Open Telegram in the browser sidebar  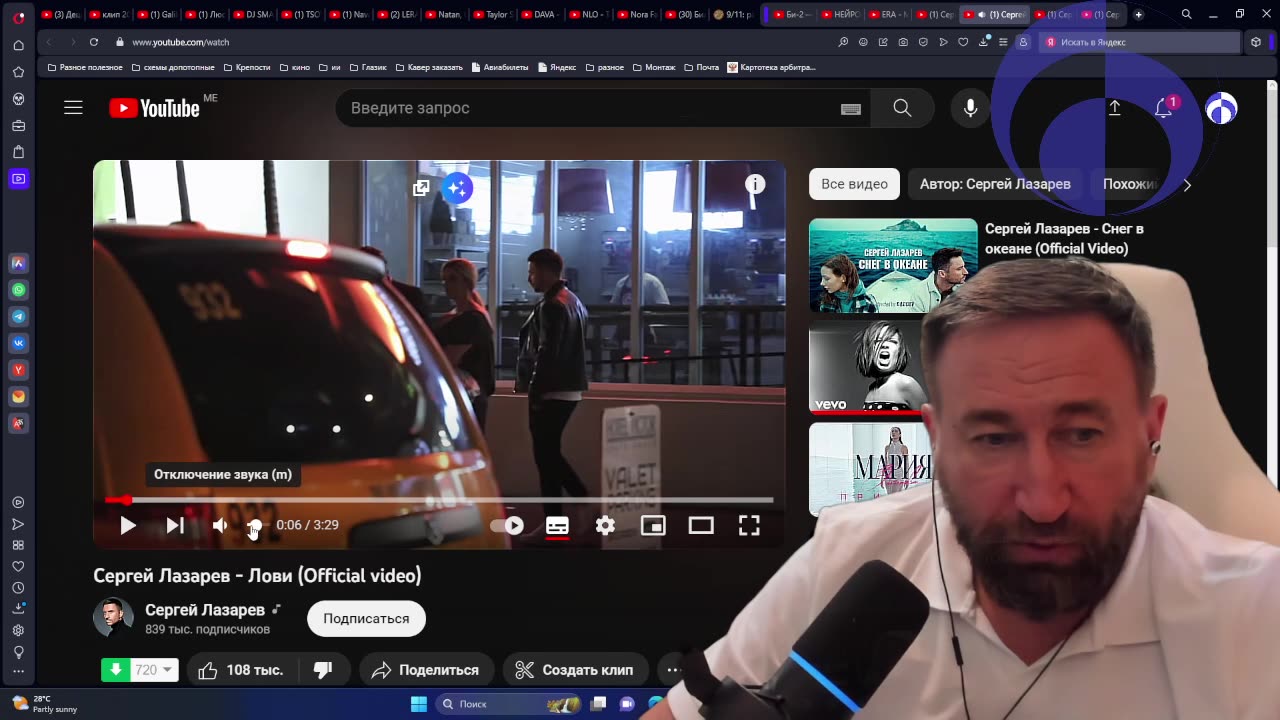pos(18,316)
